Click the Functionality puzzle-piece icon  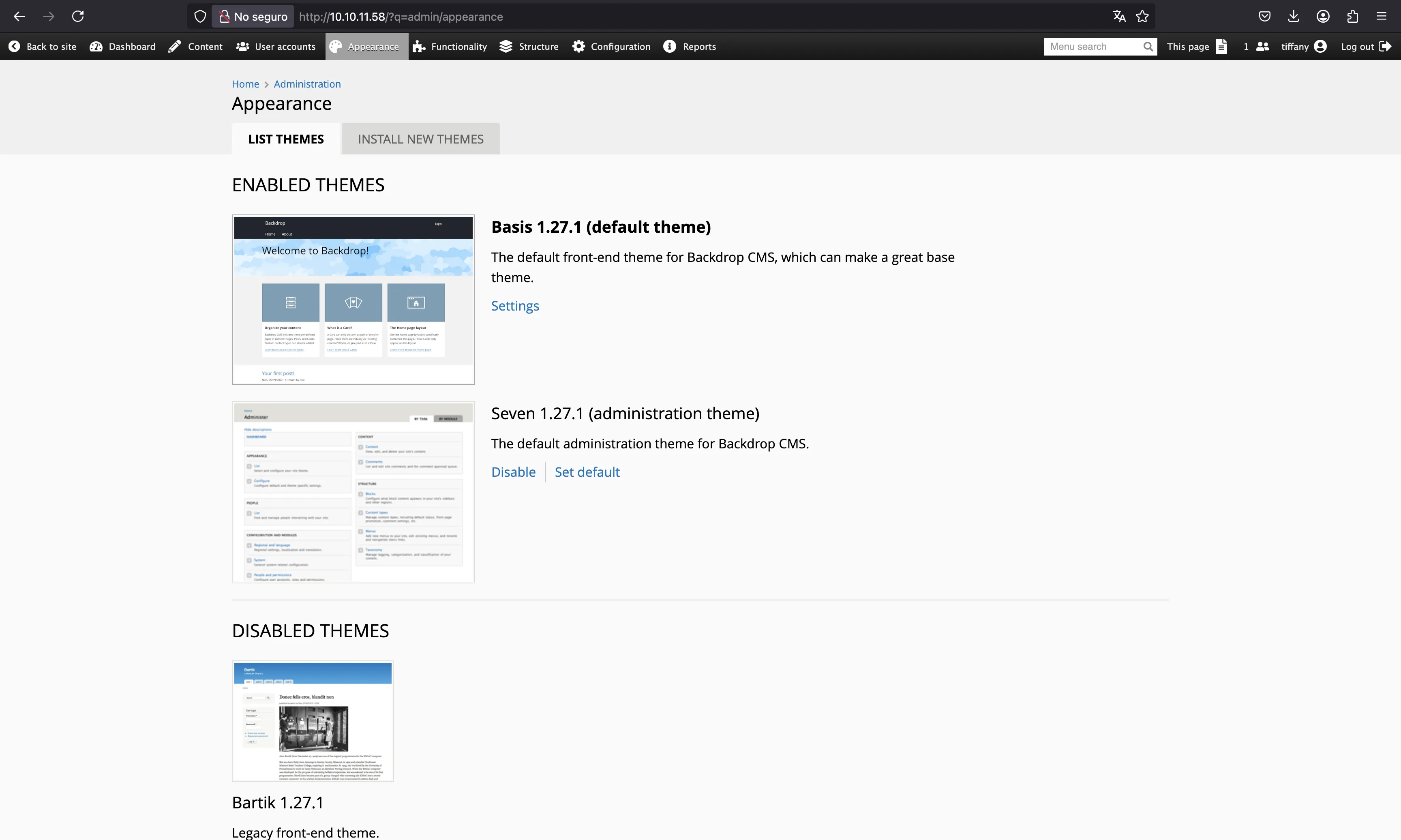coord(419,46)
